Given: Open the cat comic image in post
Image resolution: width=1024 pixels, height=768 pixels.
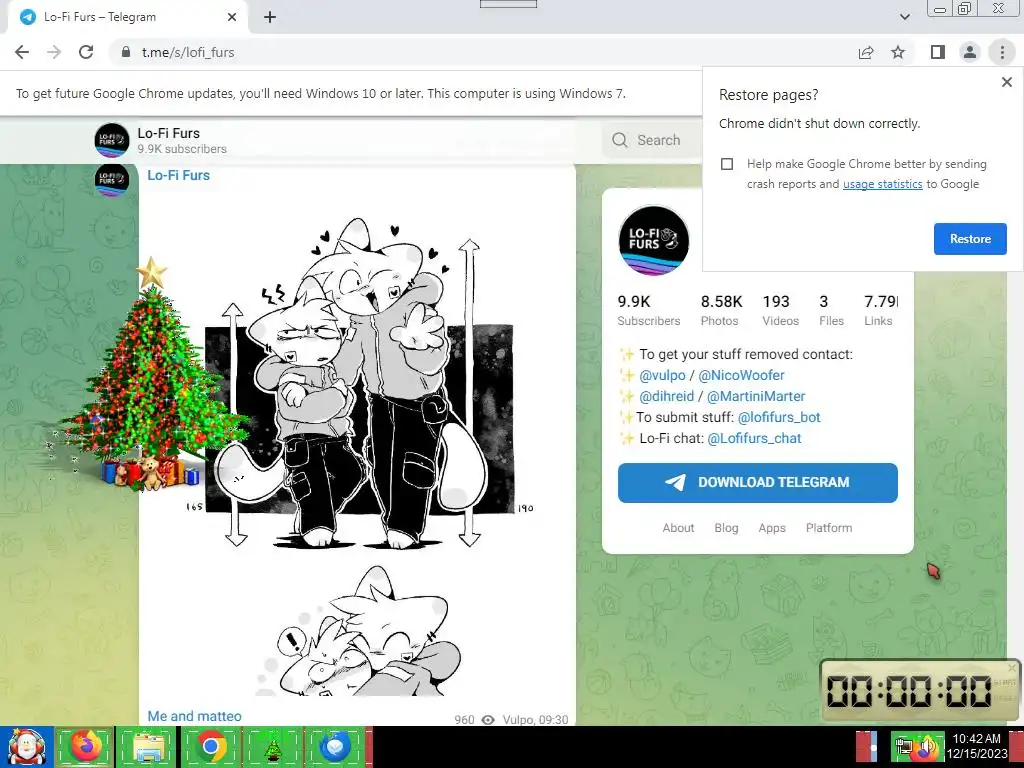Looking at the screenshot, I should click(x=357, y=451).
